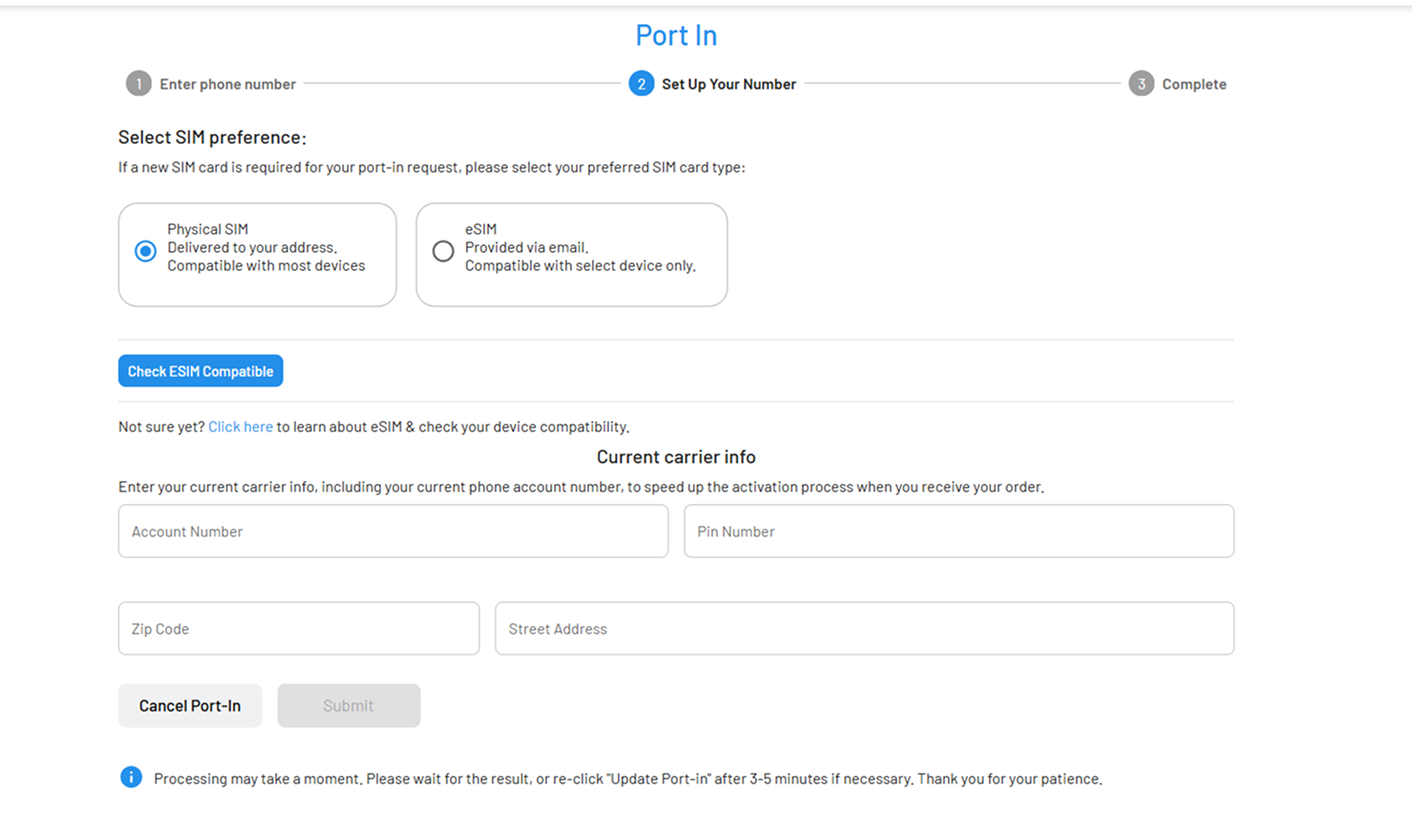Click the step 2 Set Up Your Number circle
Viewport: 1412px width, 813px height.
(x=641, y=84)
